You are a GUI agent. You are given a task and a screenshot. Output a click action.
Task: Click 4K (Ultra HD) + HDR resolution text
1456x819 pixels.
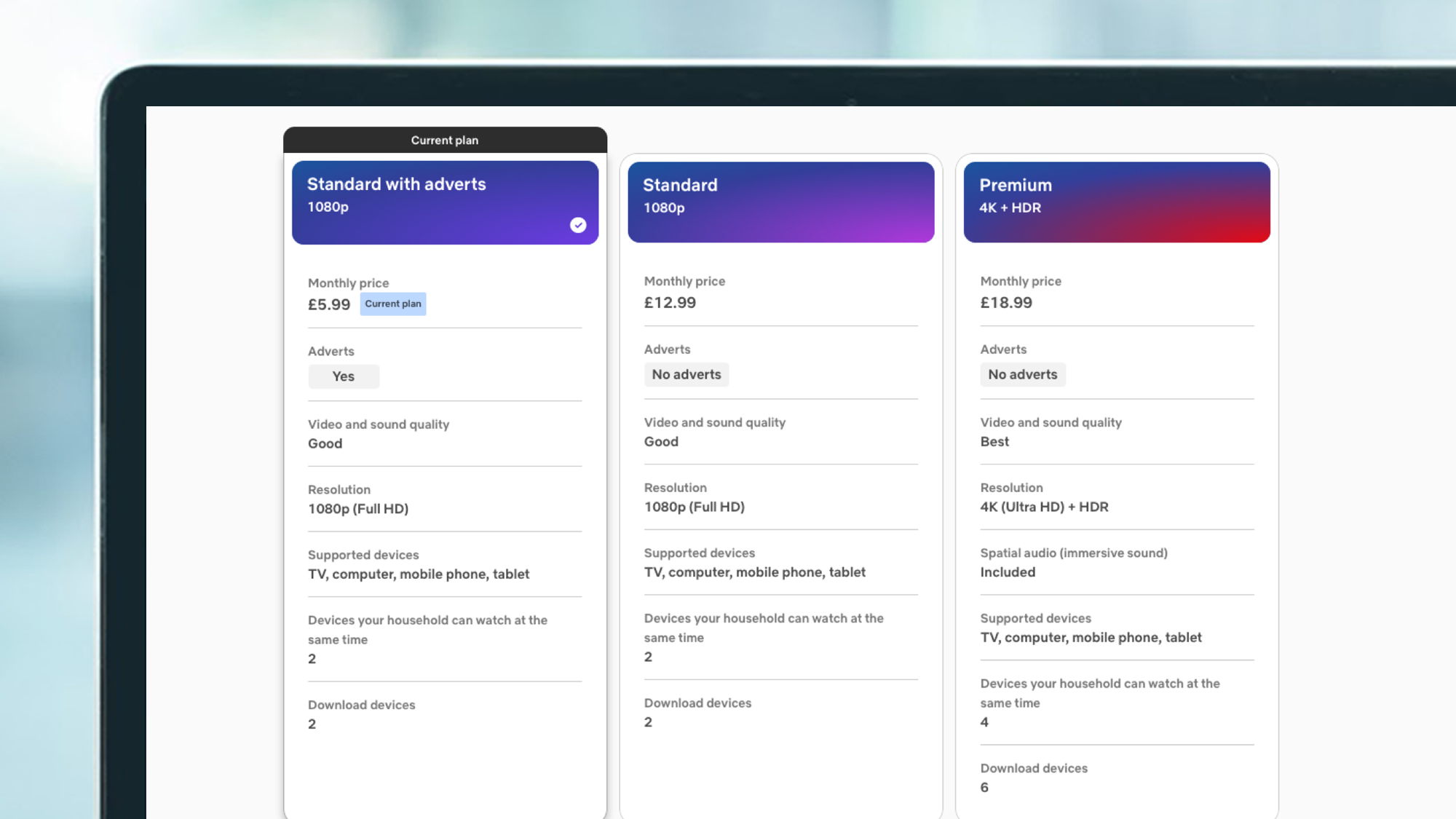click(1044, 507)
